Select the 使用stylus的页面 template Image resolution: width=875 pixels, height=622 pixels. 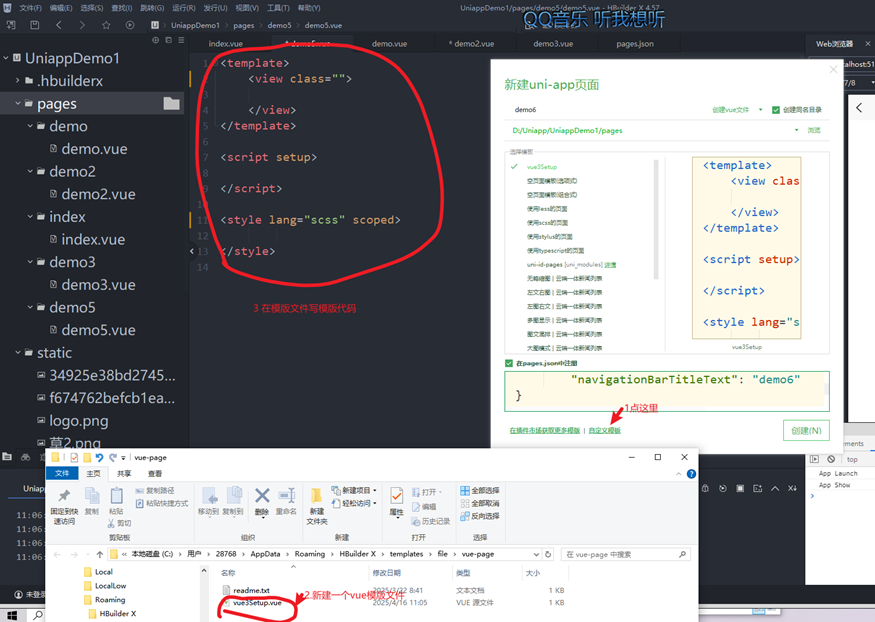[549, 237]
